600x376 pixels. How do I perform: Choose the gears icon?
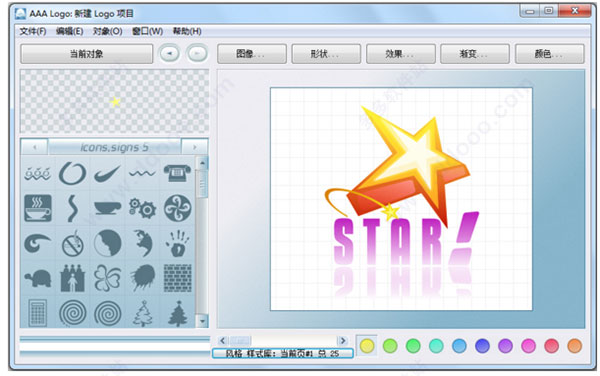click(142, 208)
